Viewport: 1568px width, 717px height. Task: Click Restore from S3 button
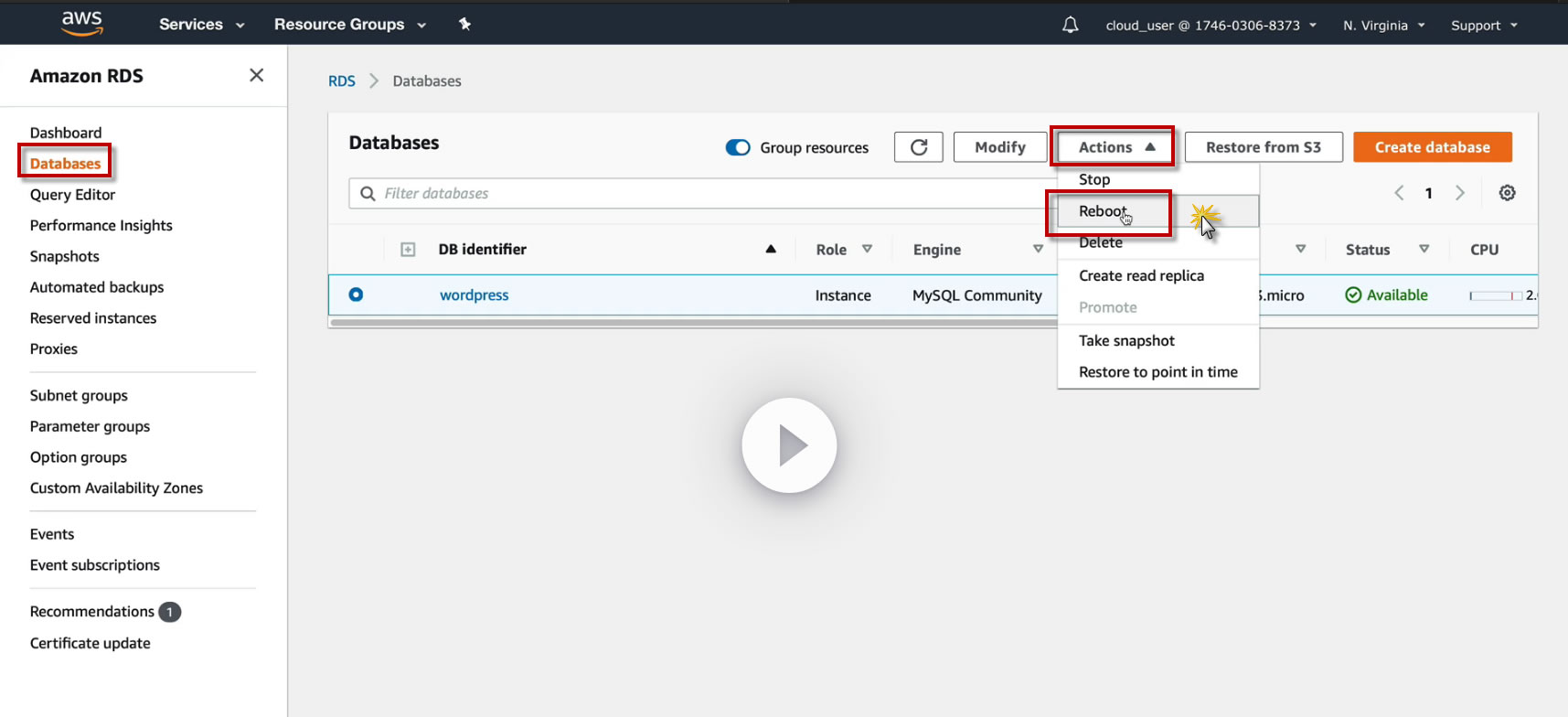pyautogui.click(x=1264, y=147)
